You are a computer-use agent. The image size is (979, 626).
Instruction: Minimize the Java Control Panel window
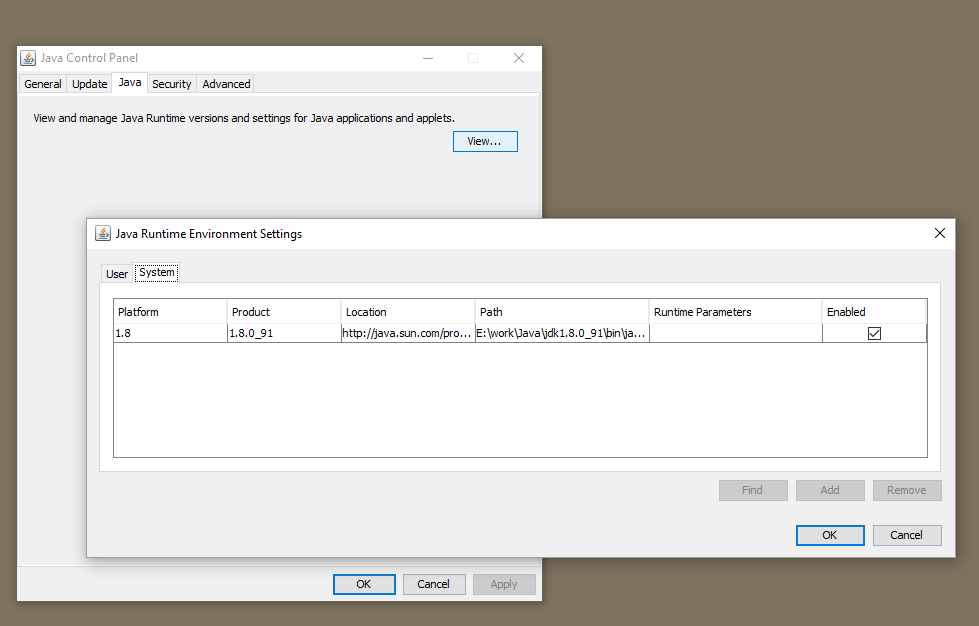(428, 58)
